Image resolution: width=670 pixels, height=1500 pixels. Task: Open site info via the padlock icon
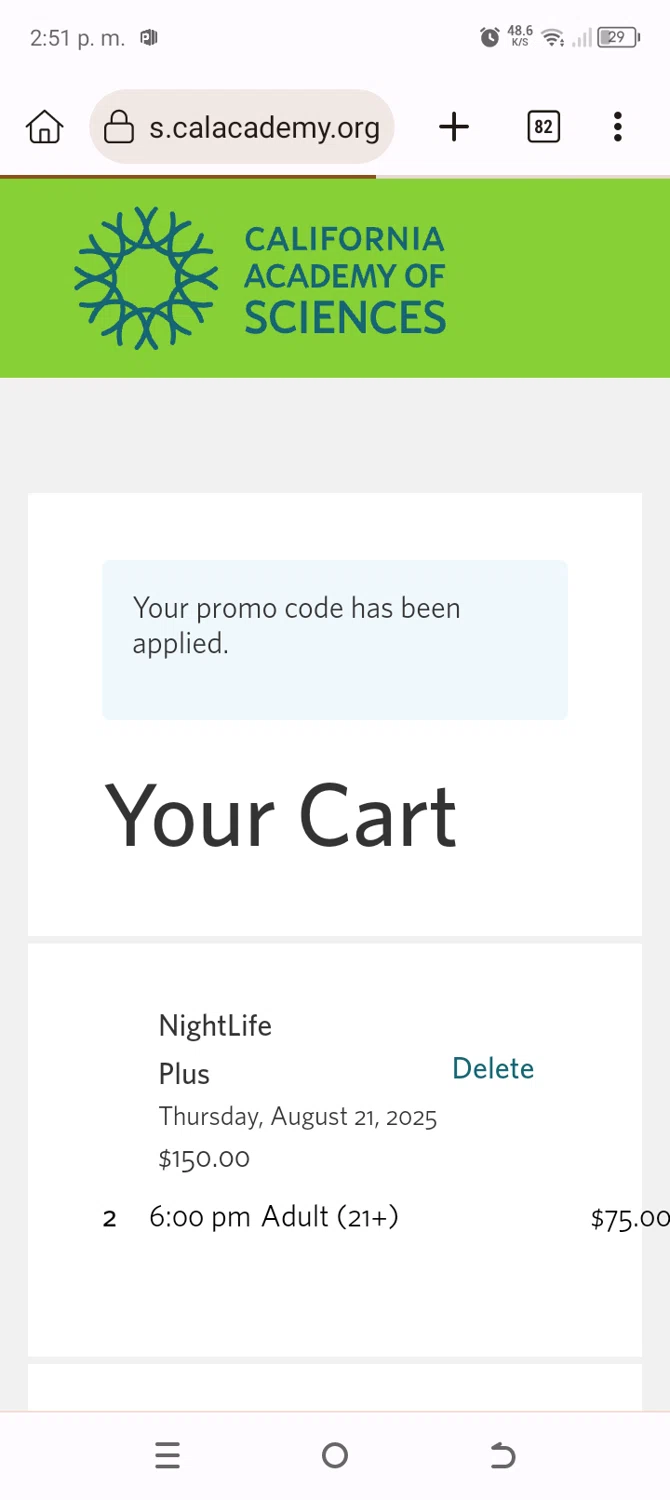click(x=119, y=127)
